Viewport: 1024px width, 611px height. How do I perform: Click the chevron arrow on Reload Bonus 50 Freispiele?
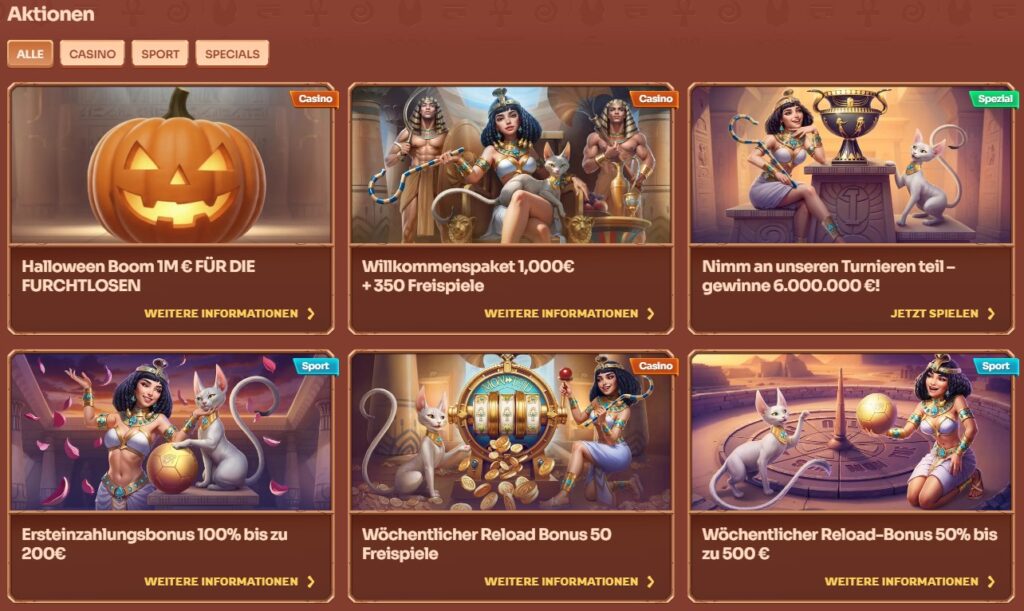tap(650, 582)
